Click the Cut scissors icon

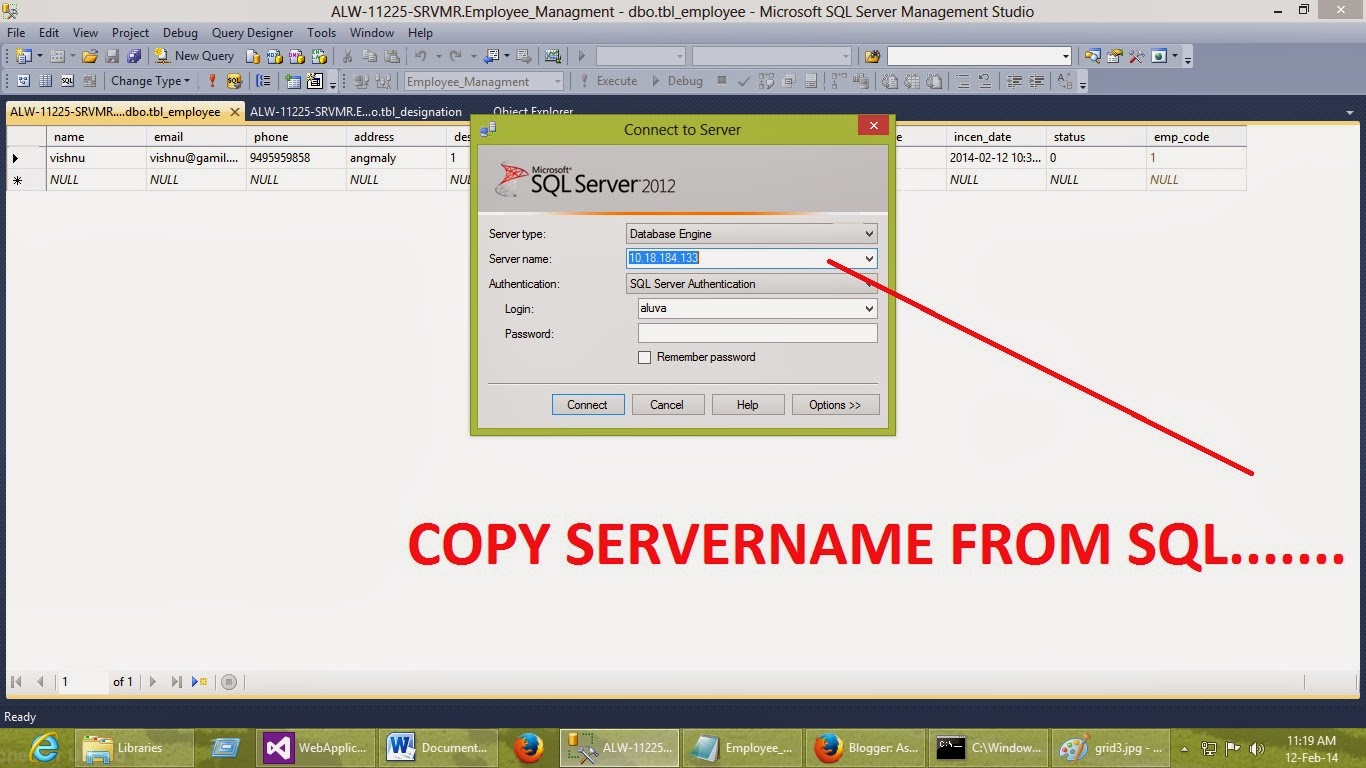tap(347, 56)
